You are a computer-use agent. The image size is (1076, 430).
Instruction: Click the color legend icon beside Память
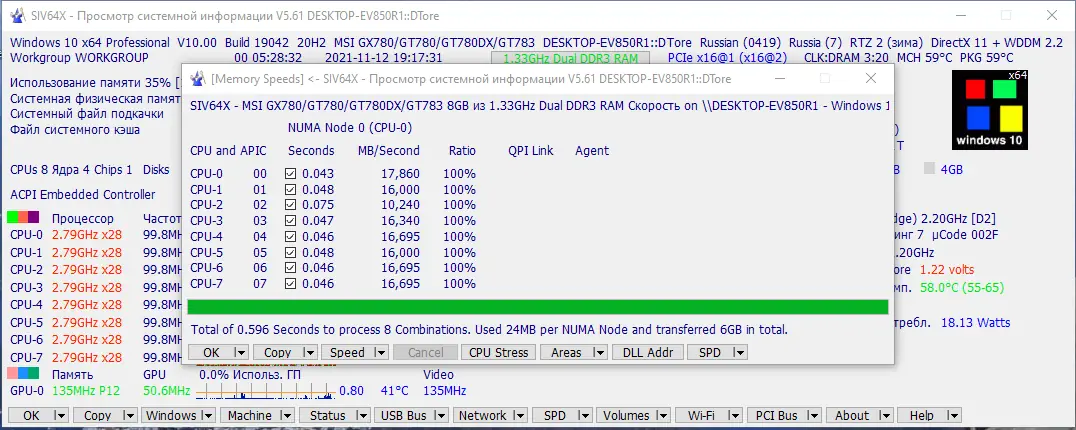tap(23, 374)
